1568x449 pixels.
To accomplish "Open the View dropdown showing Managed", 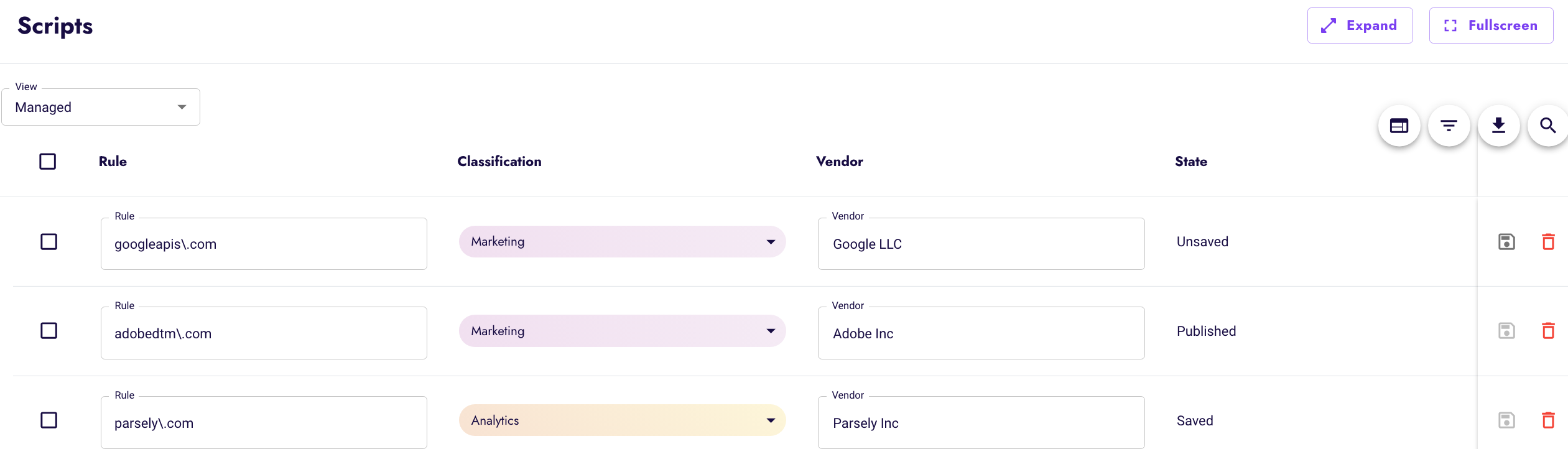I will [100, 106].
